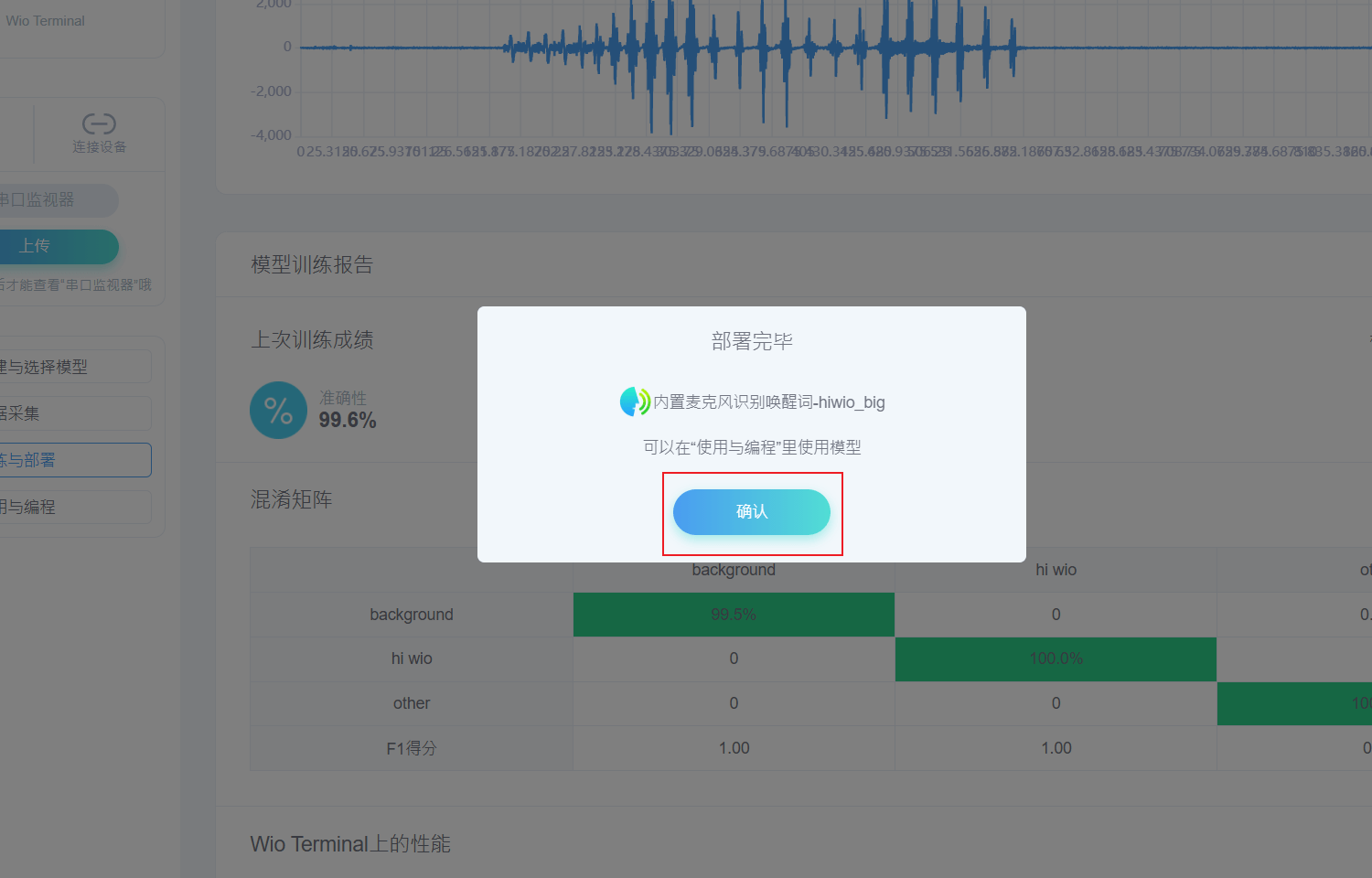Click the hi wio row header
The height and width of the screenshot is (878, 1372).
pos(412,658)
